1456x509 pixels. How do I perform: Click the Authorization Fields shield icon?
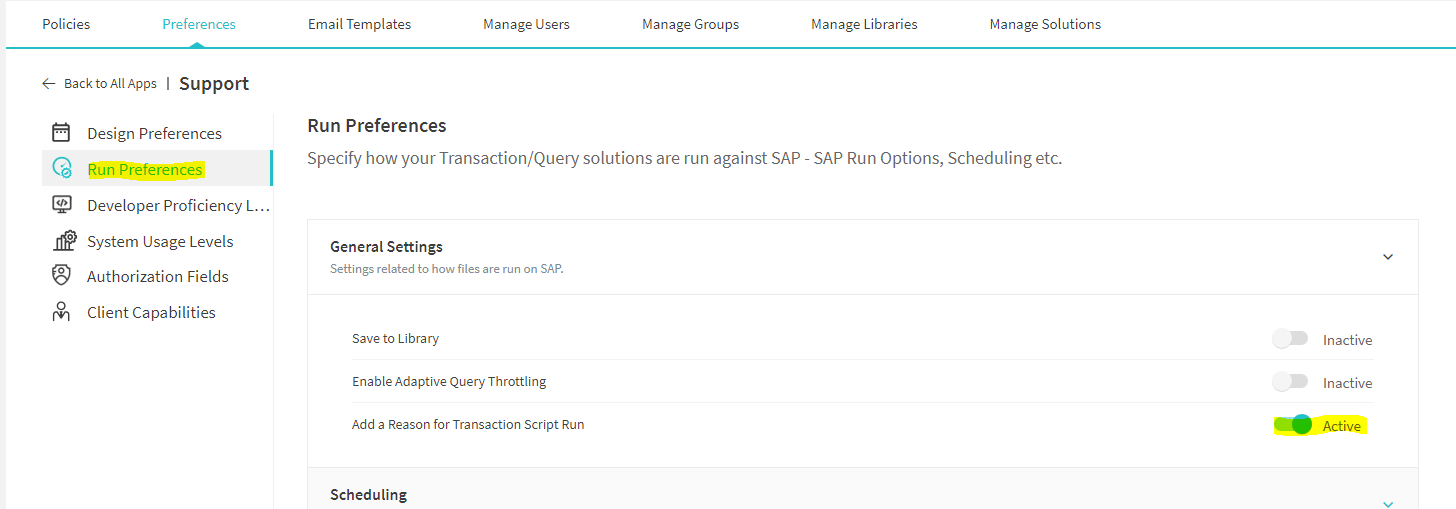[61, 276]
